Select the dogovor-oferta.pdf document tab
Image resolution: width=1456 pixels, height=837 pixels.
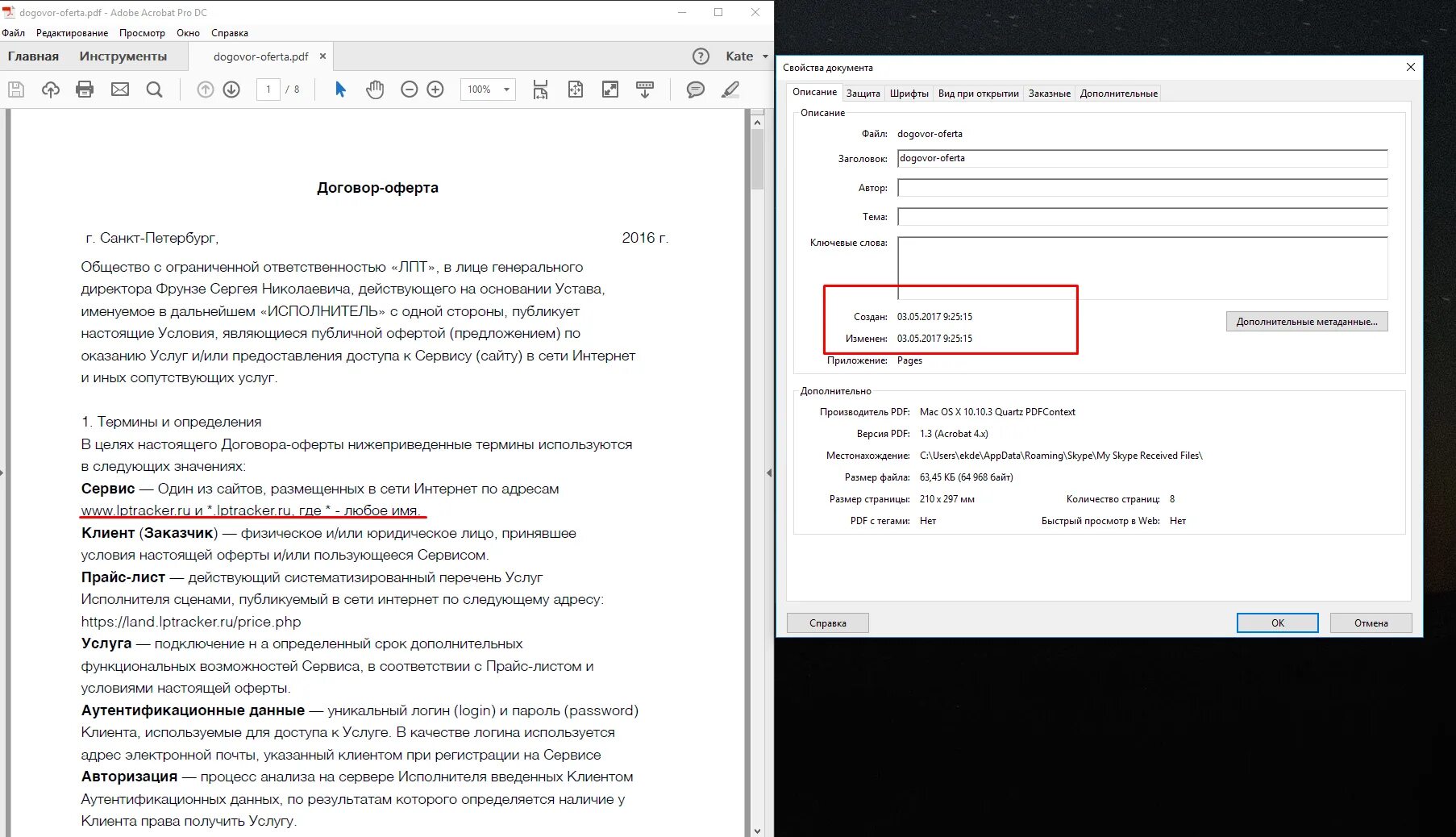pos(260,56)
